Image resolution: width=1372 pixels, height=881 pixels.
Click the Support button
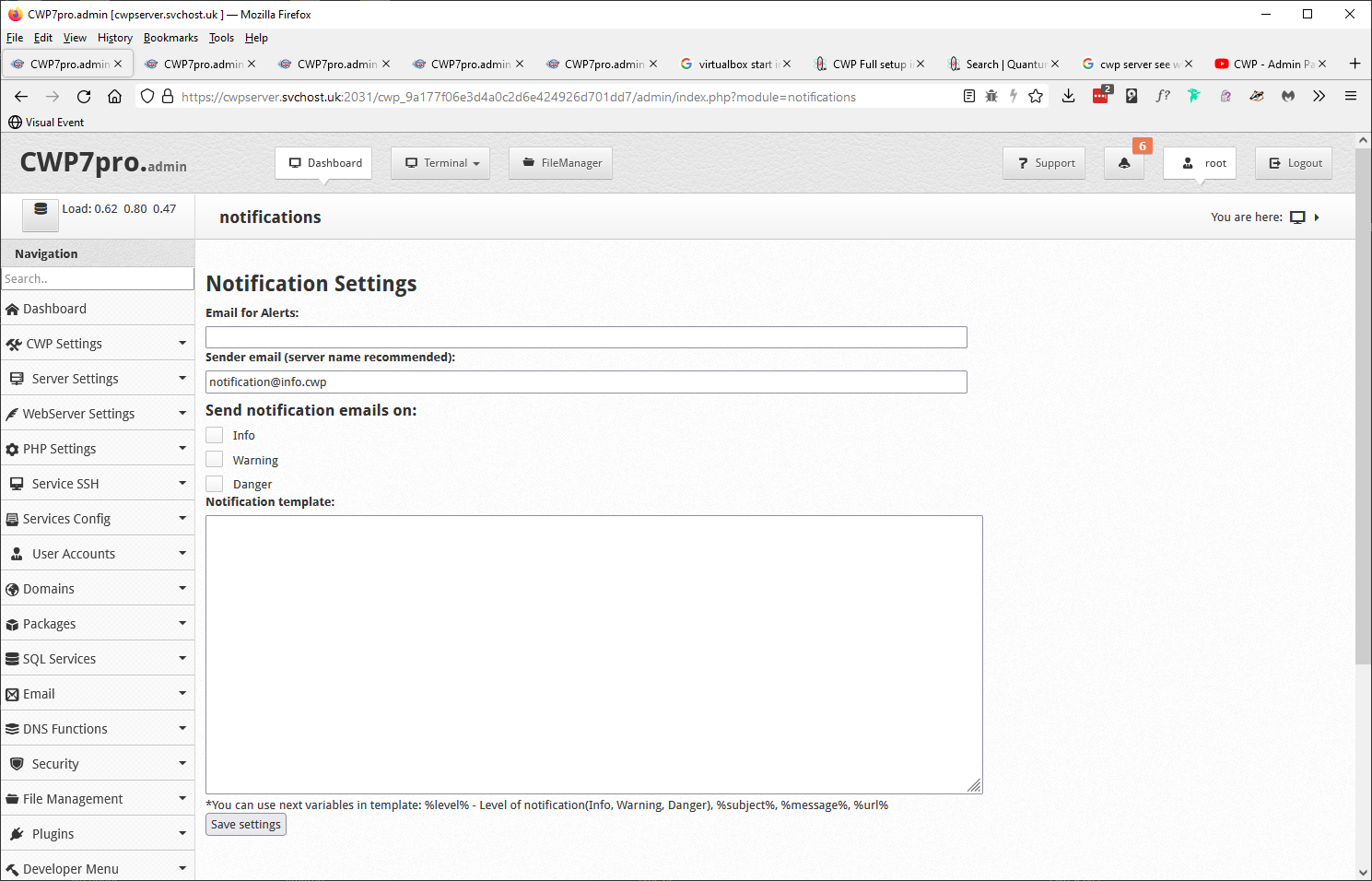[1044, 163]
